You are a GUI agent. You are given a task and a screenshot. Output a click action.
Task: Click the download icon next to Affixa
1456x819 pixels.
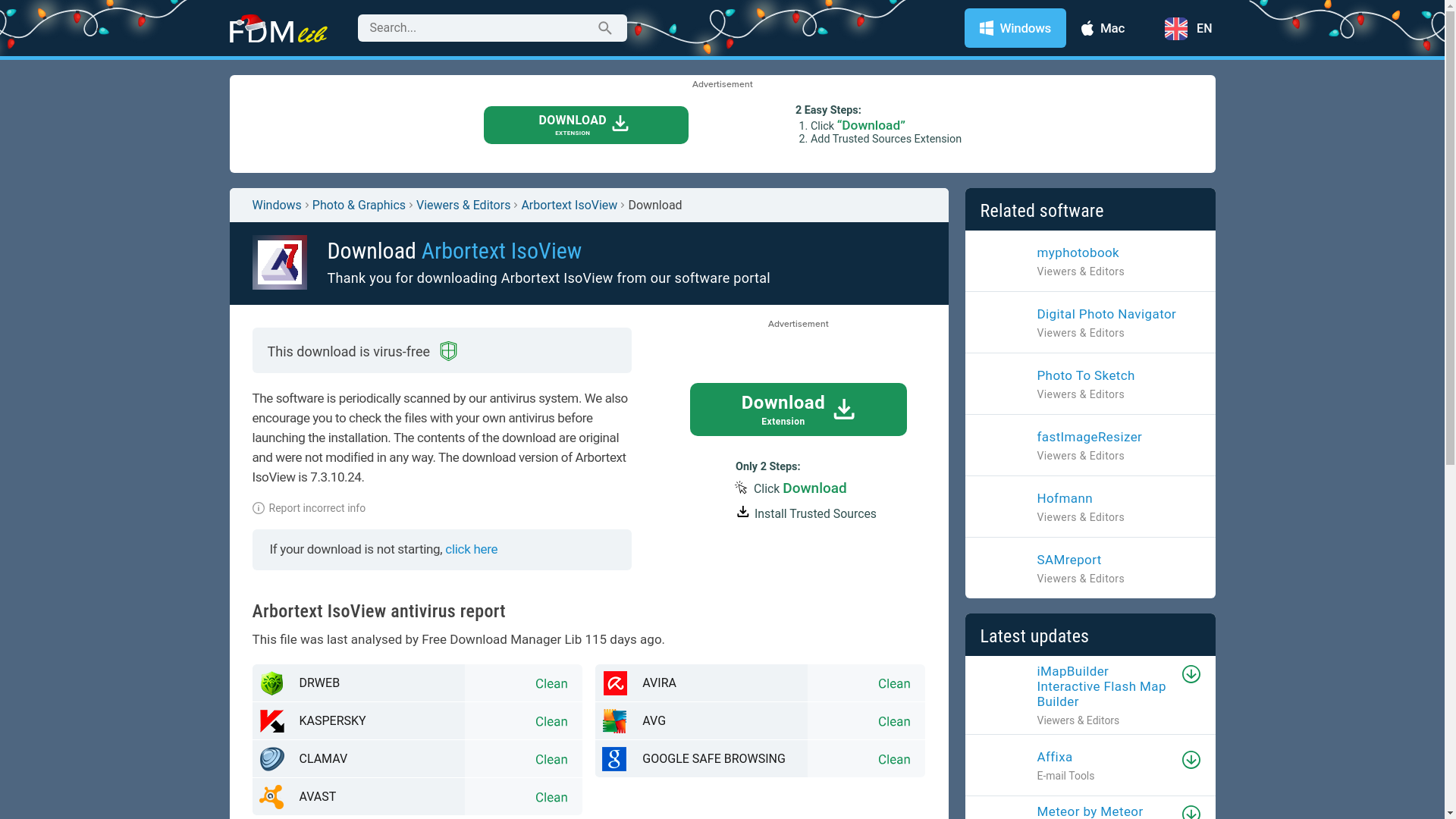click(1191, 760)
